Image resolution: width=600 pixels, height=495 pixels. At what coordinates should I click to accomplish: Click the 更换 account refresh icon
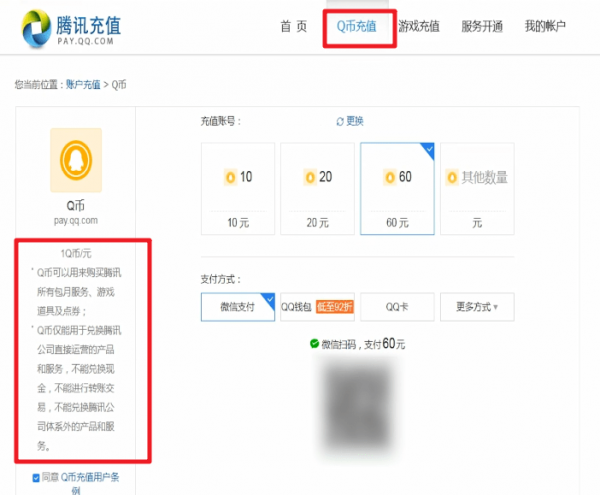[x=340, y=122]
